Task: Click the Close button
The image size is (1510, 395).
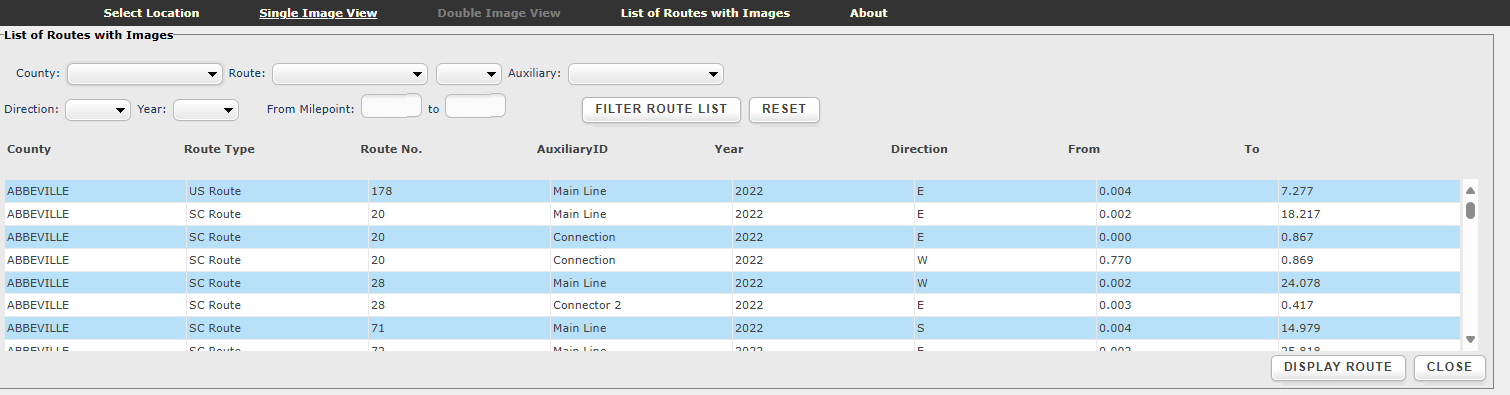Action: point(1449,367)
